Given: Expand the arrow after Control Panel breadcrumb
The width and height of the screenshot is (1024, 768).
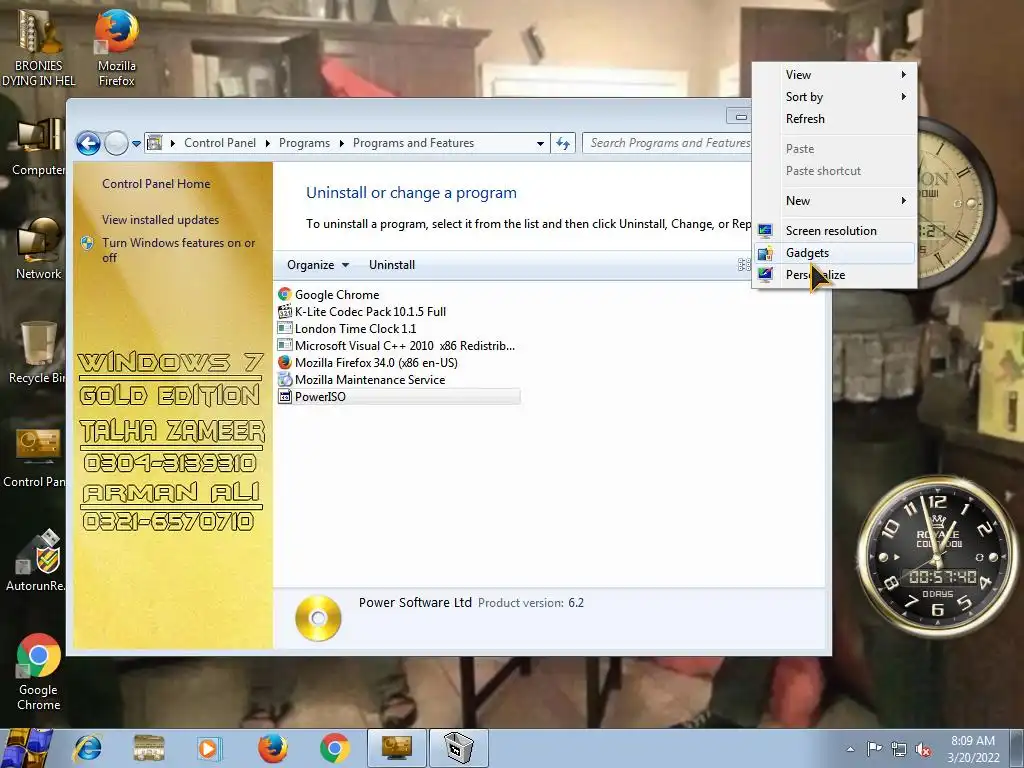Looking at the screenshot, I should click(268, 143).
